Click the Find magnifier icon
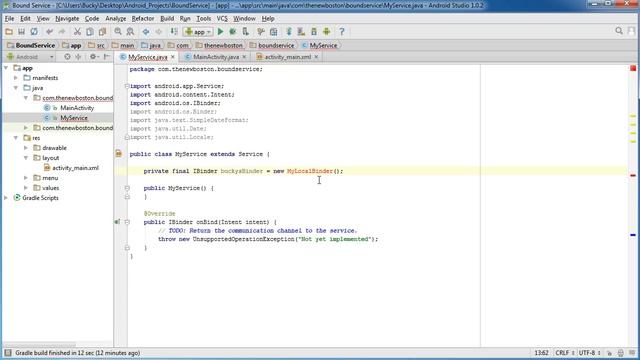 [x=118, y=31]
